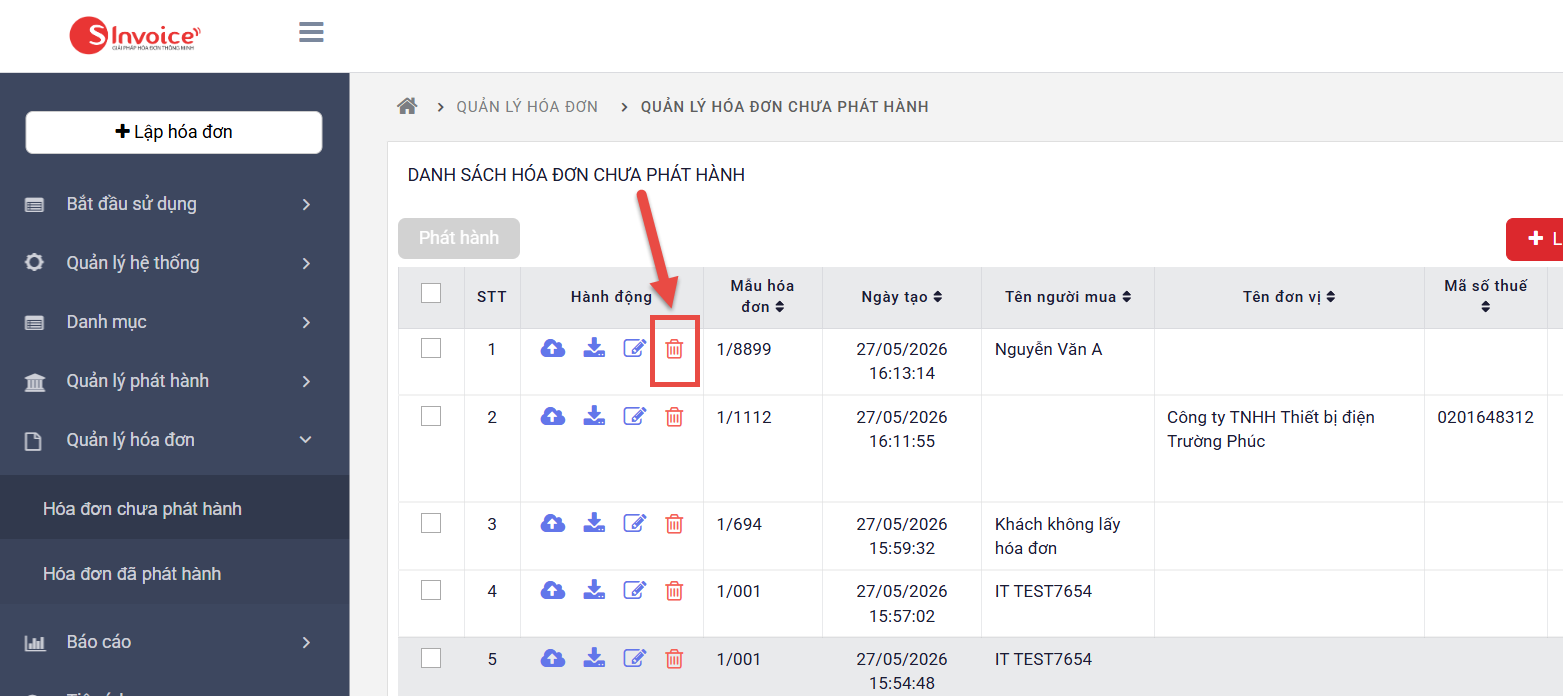
Task: Open QUẢN LÝ HÓA ĐƠN breadcrumb link
Action: [527, 107]
